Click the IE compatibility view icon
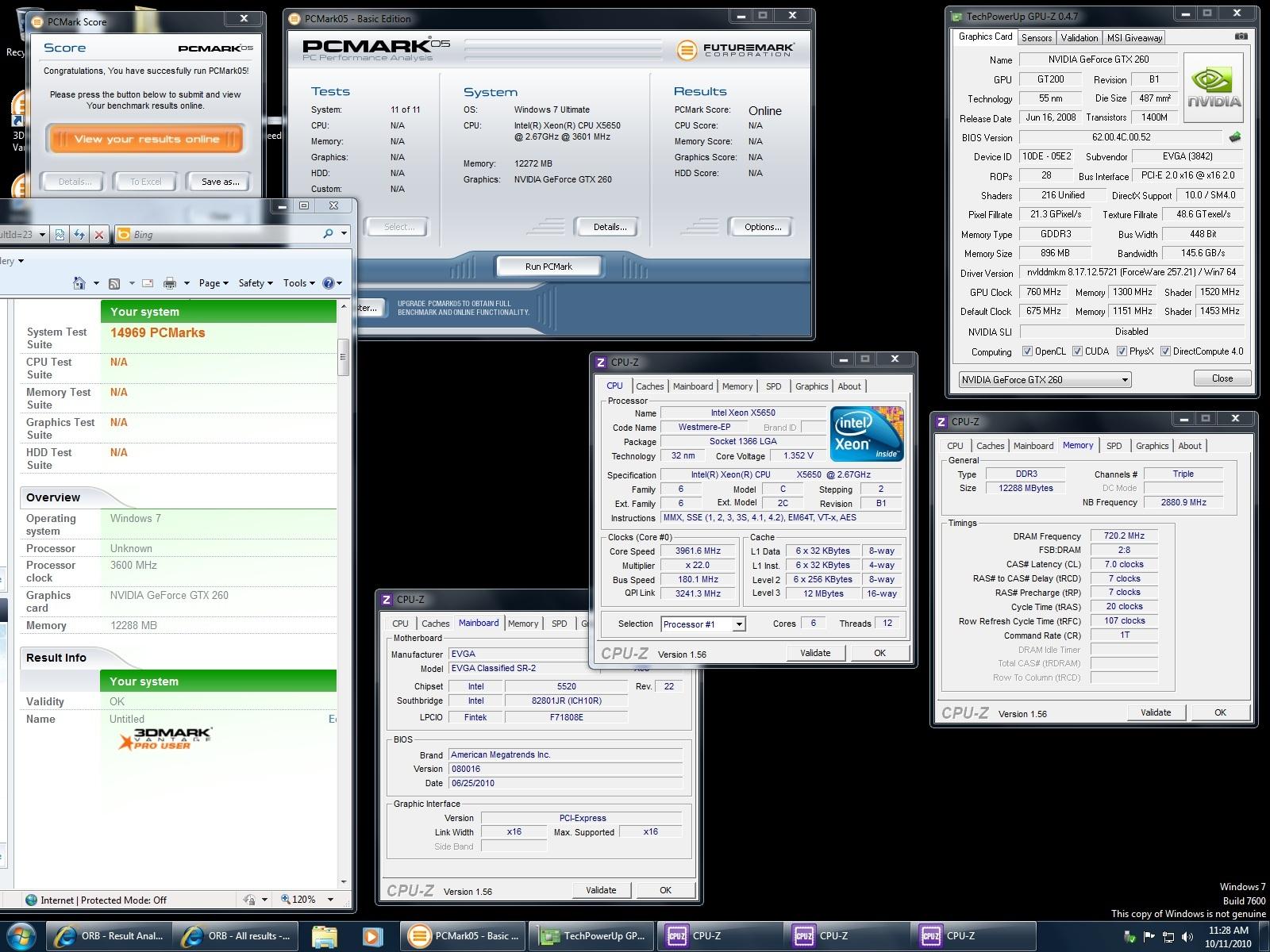Image resolution: width=1270 pixels, height=952 pixels. tap(60, 234)
